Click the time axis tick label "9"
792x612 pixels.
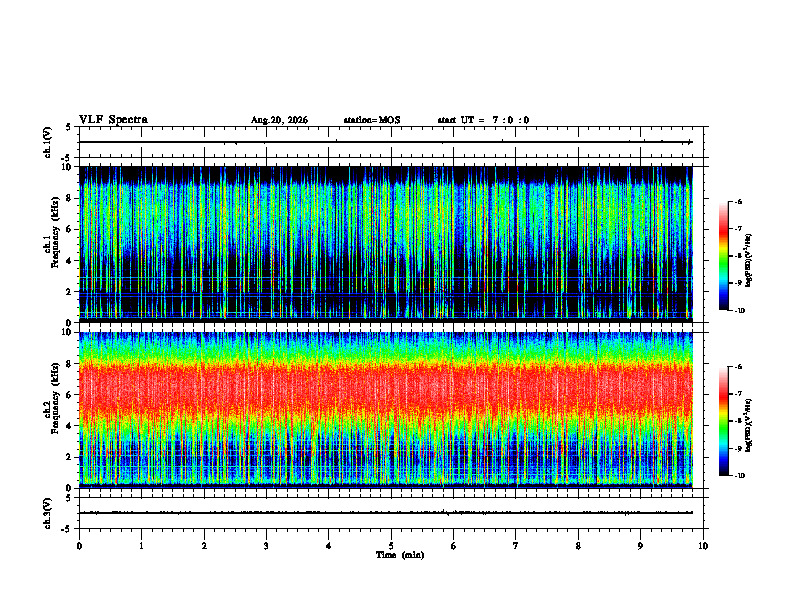(x=640, y=546)
